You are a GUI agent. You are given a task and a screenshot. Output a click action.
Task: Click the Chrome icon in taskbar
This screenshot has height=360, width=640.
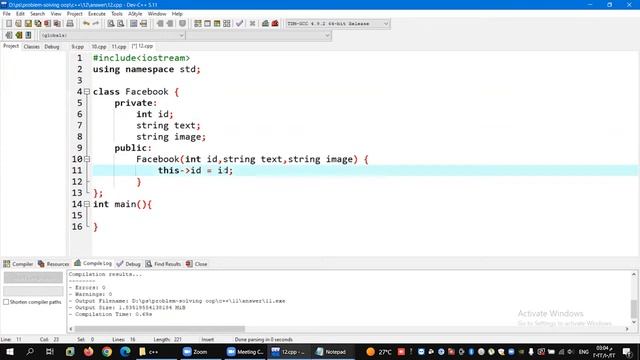[x=107, y=351]
